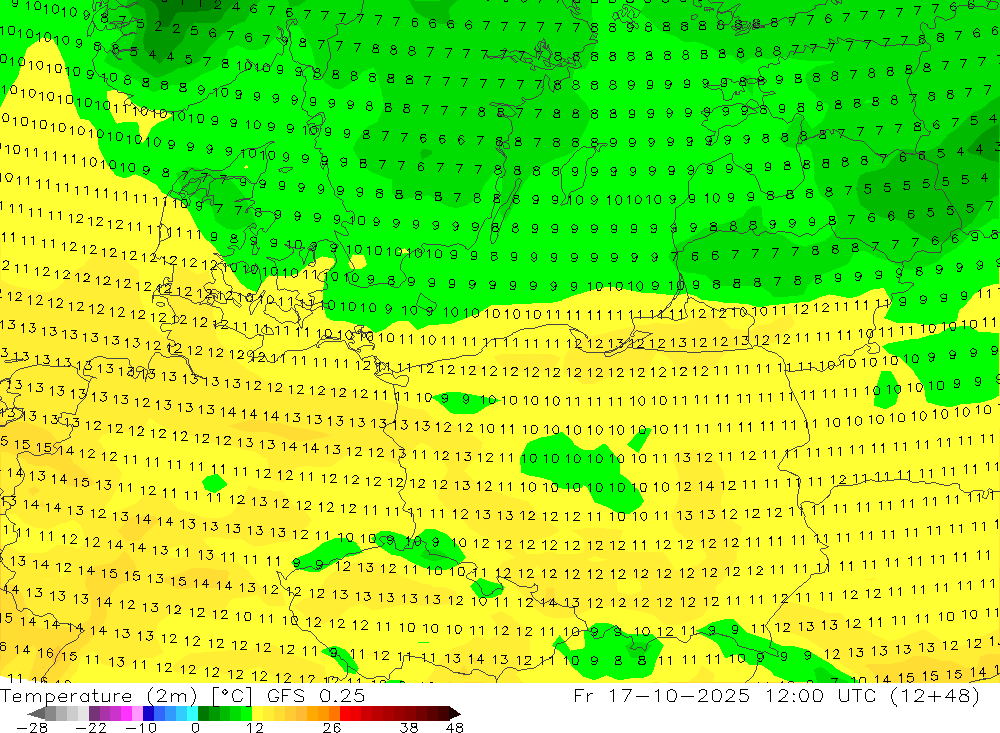
Task: Click the dark maroon right arrow of the color scale
Action: pos(455,713)
